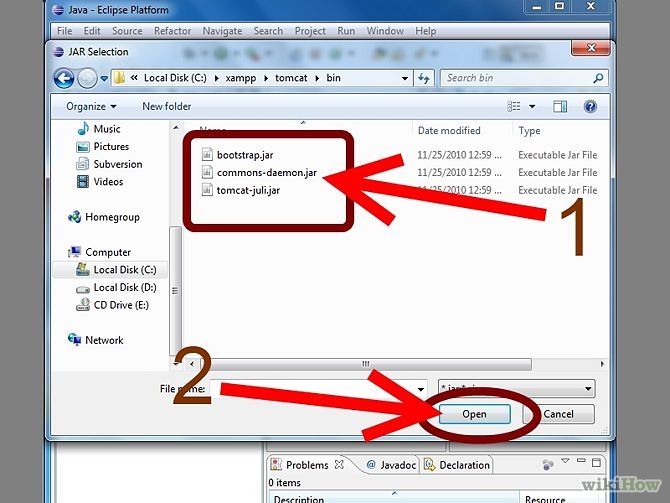Select Pictures in navigation pane

tap(111, 147)
